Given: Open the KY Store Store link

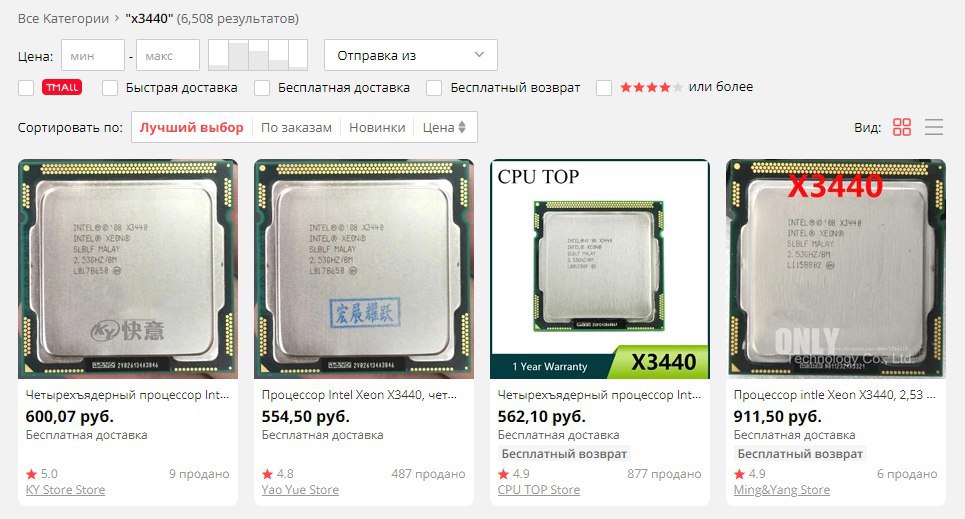Looking at the screenshot, I should click(65, 490).
